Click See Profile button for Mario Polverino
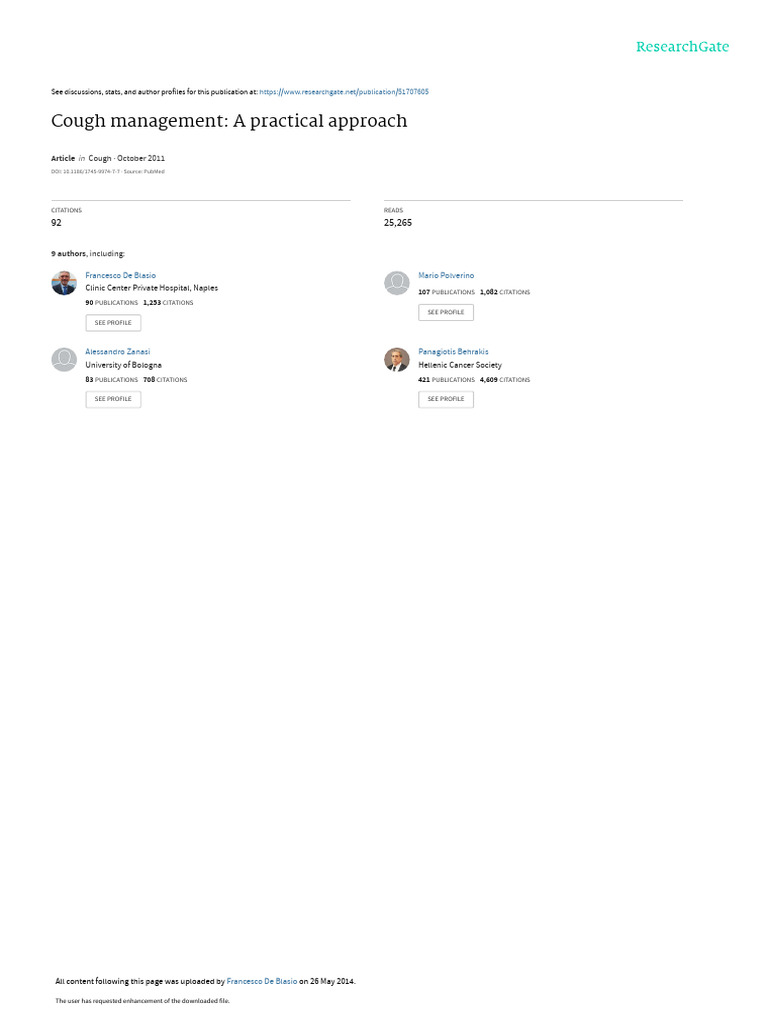 446,312
